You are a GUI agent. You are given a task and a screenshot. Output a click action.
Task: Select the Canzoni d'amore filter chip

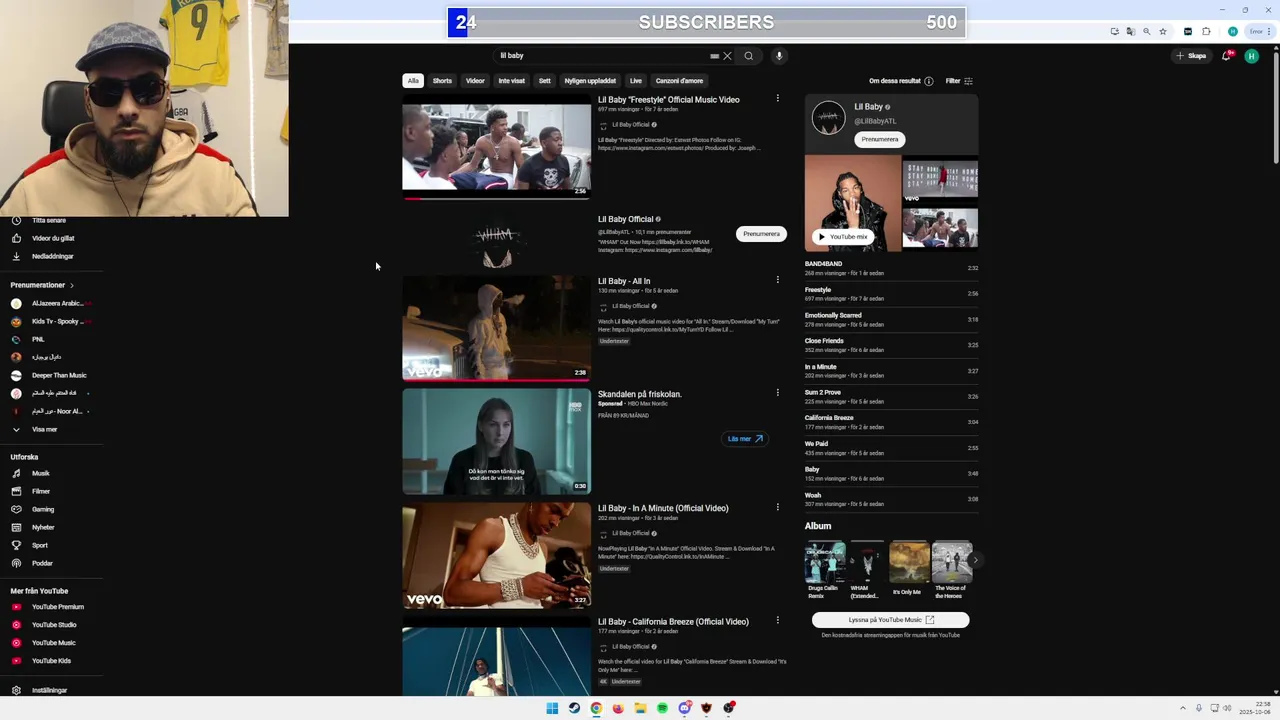[679, 81]
